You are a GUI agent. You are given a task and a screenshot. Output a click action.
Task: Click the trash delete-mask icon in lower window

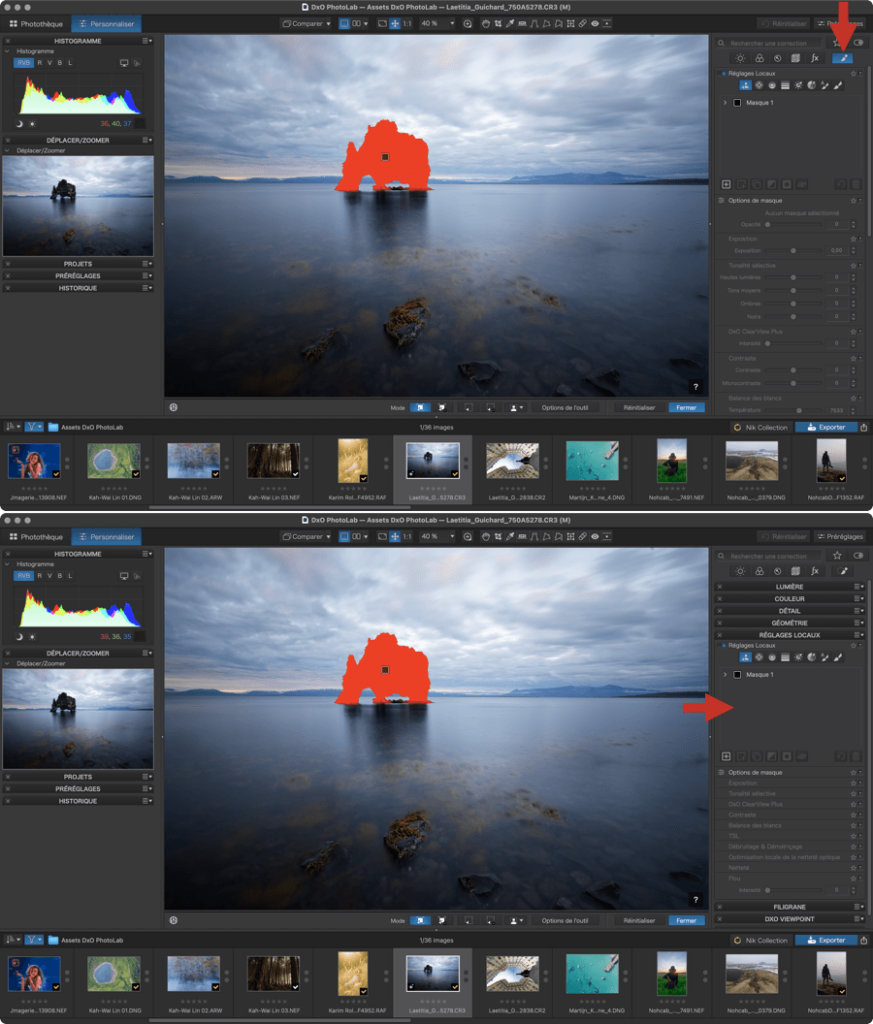[x=855, y=756]
